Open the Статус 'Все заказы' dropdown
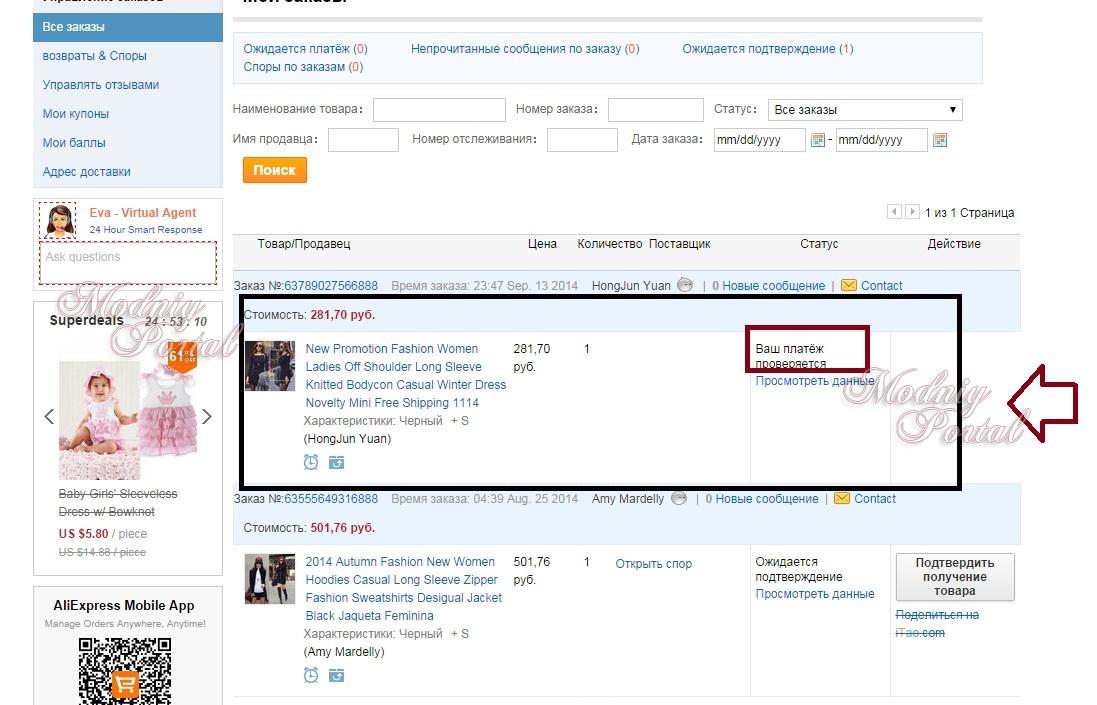 pyautogui.click(x=865, y=110)
